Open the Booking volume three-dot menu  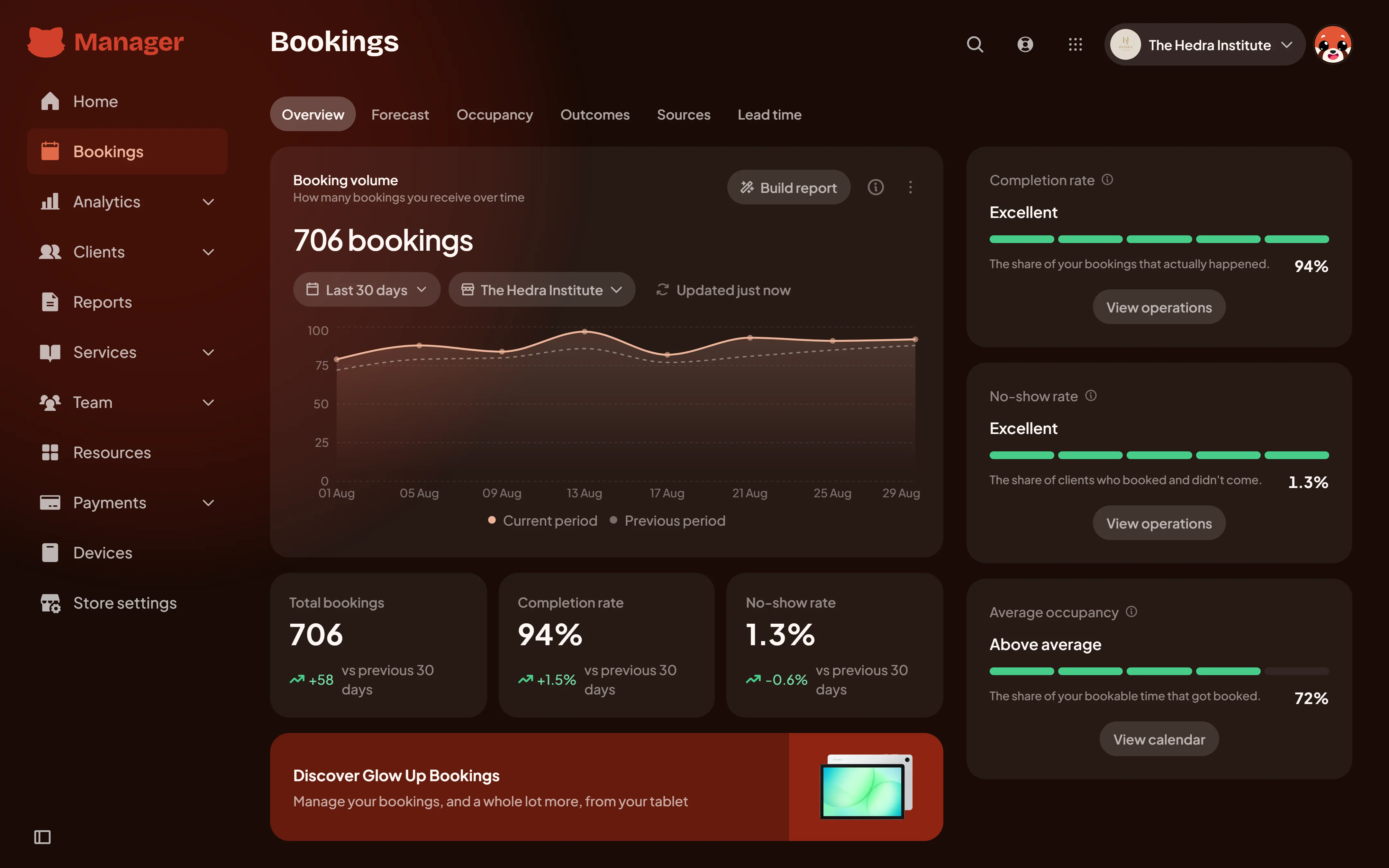[910, 187]
